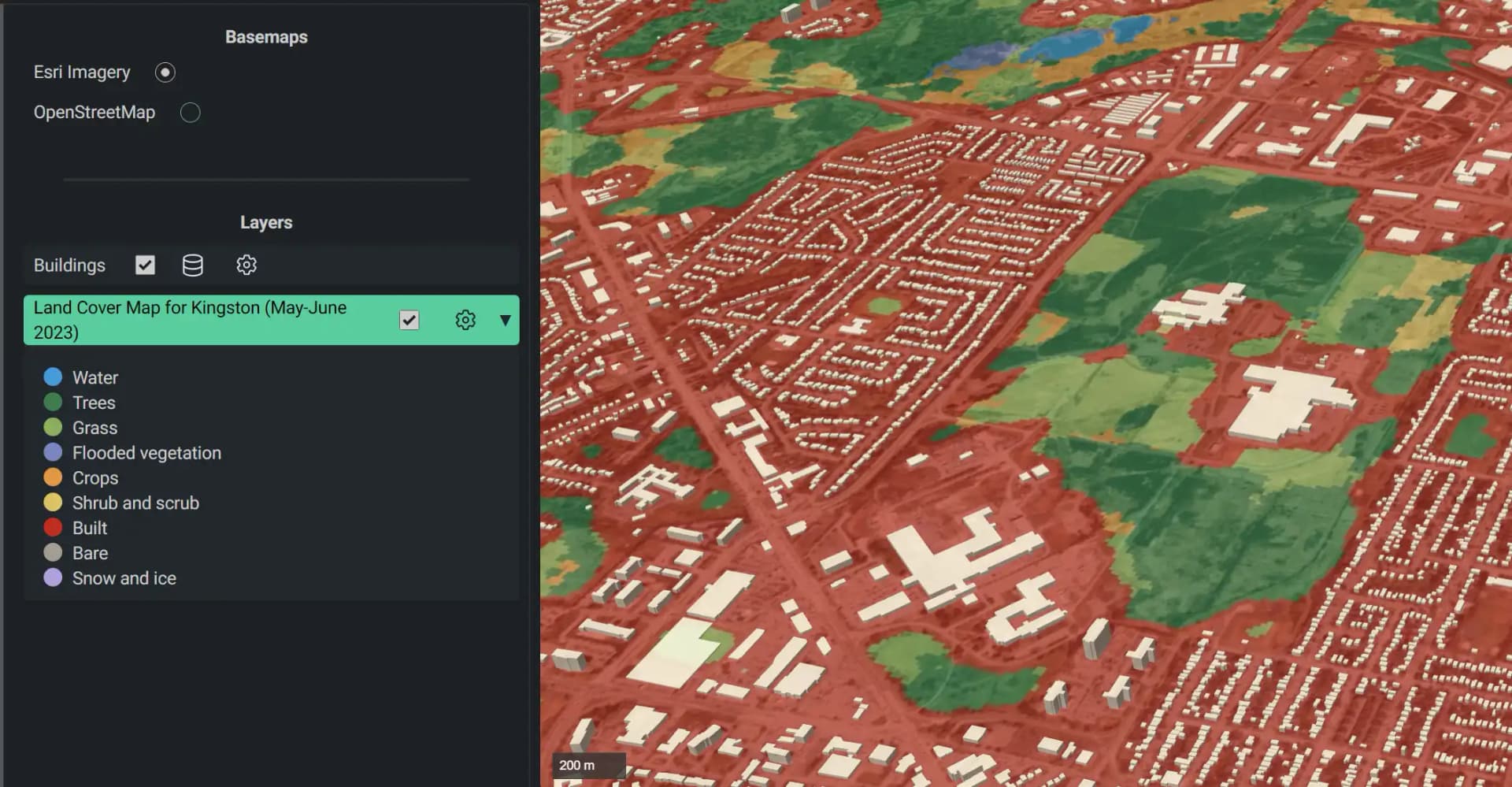Click the "Trees" legend label

coord(94,403)
